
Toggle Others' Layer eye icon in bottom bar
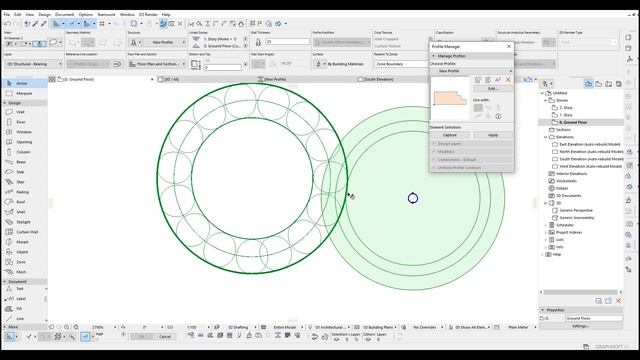[368, 339]
